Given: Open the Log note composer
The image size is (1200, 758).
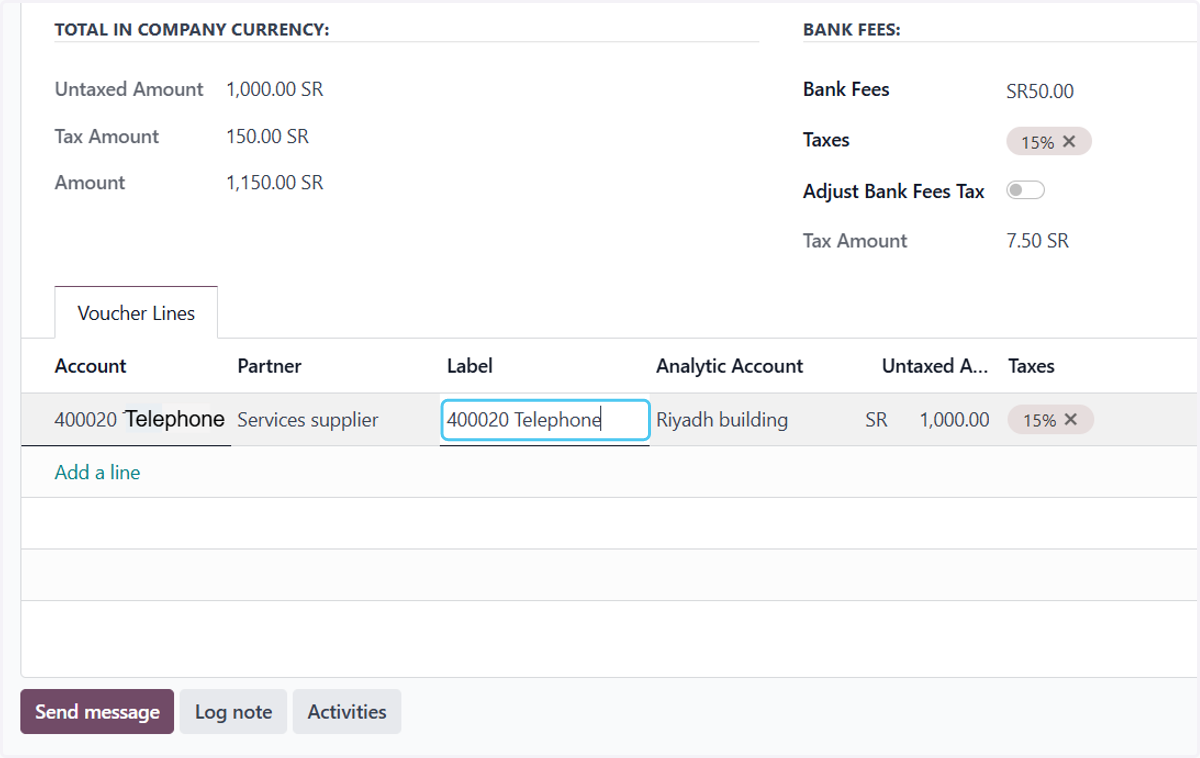Looking at the screenshot, I should click(x=233, y=712).
